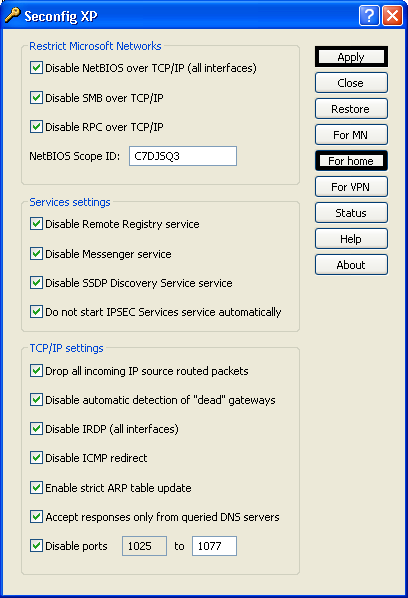The height and width of the screenshot is (598, 408).
Task: Uncheck Drop all incoming IP source routed packets
Action: tap(36, 371)
